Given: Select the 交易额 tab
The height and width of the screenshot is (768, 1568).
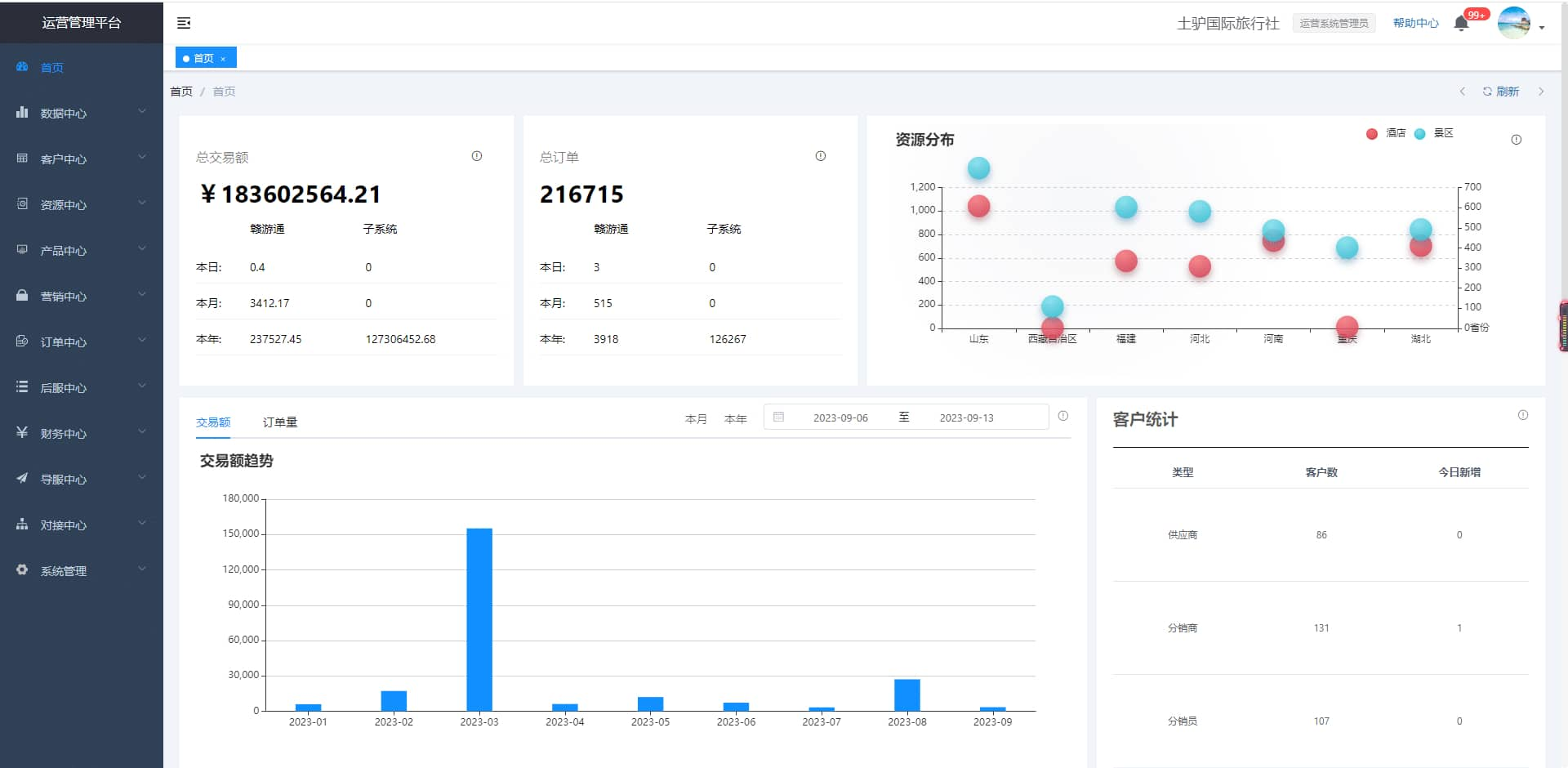Looking at the screenshot, I should tap(213, 422).
